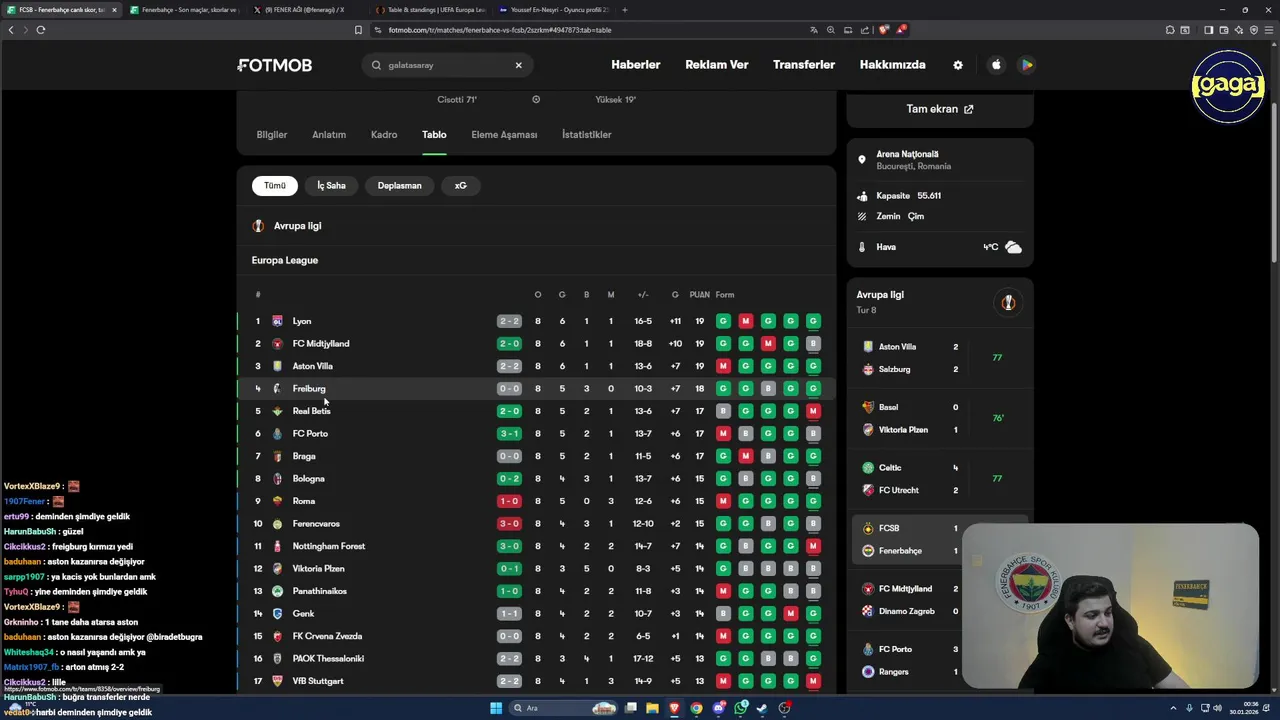Screen dimensions: 1280x720
Task: Switch to the Bilgiler tab
Action: [272, 135]
